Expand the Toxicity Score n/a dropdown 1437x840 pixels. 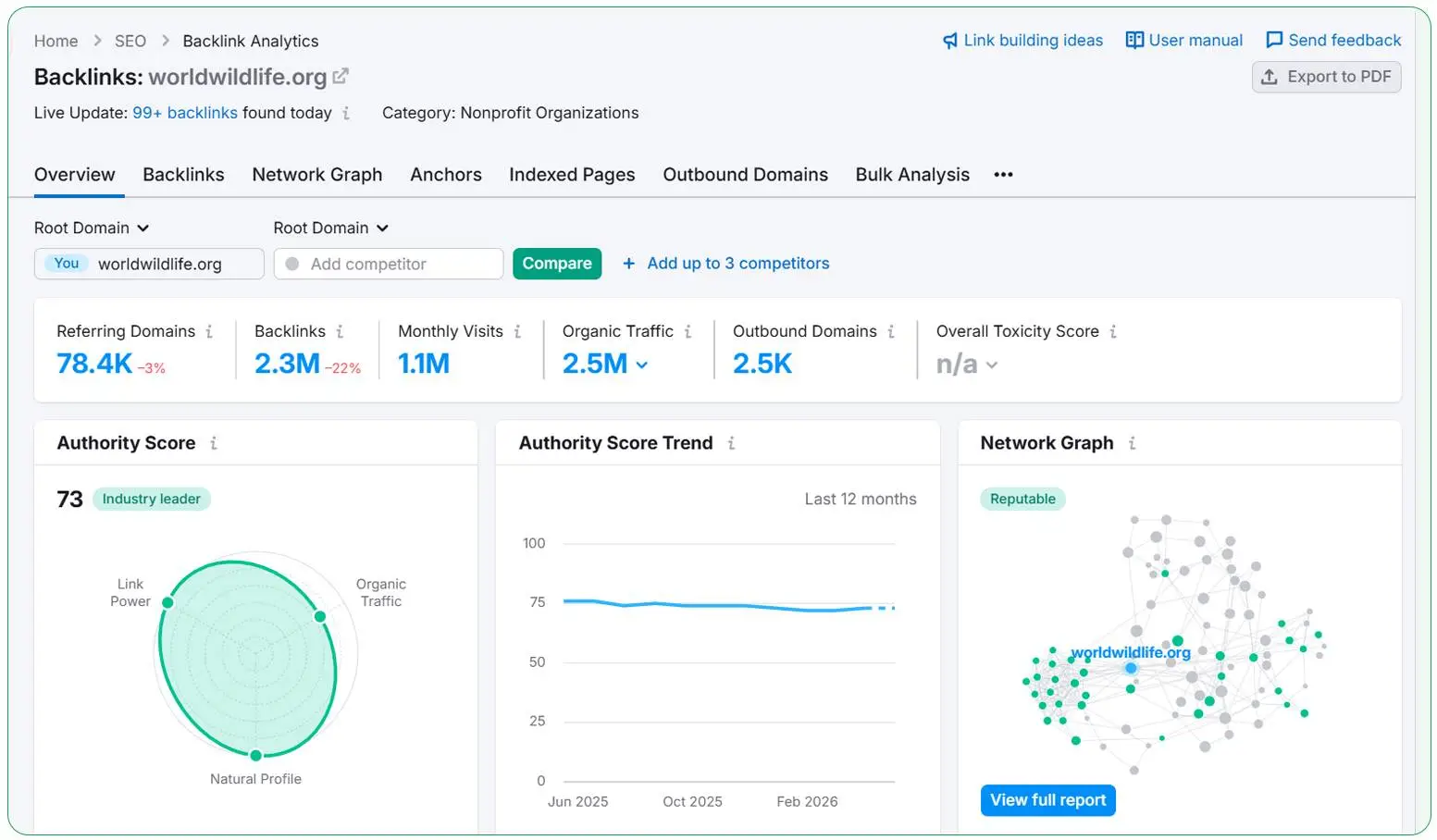(992, 364)
